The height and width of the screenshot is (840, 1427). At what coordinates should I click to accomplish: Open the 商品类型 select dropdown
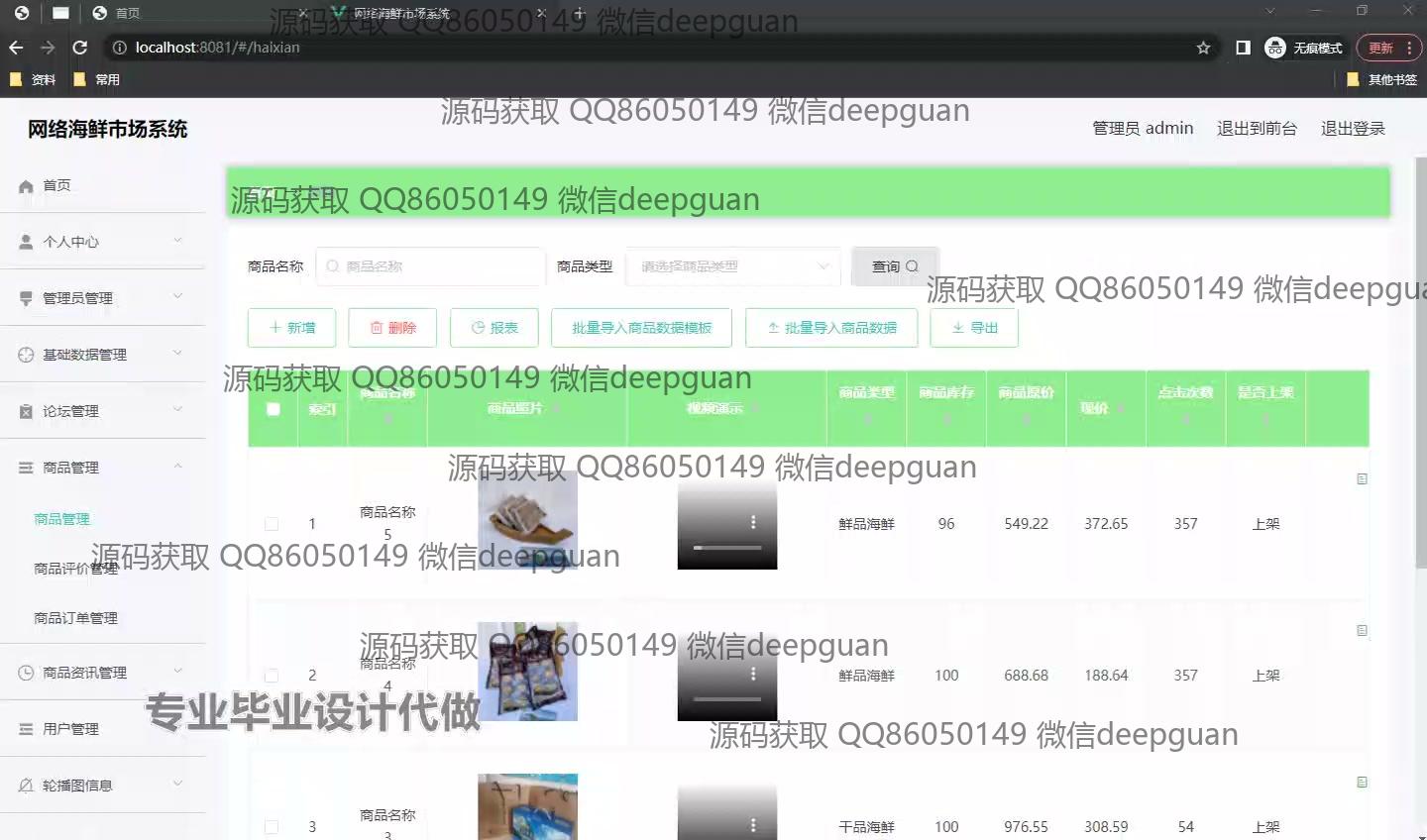[x=733, y=266]
